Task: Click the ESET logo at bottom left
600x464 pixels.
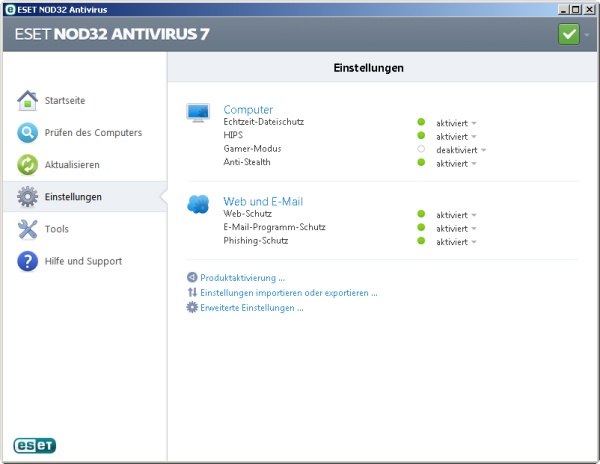Action: pos(35,445)
